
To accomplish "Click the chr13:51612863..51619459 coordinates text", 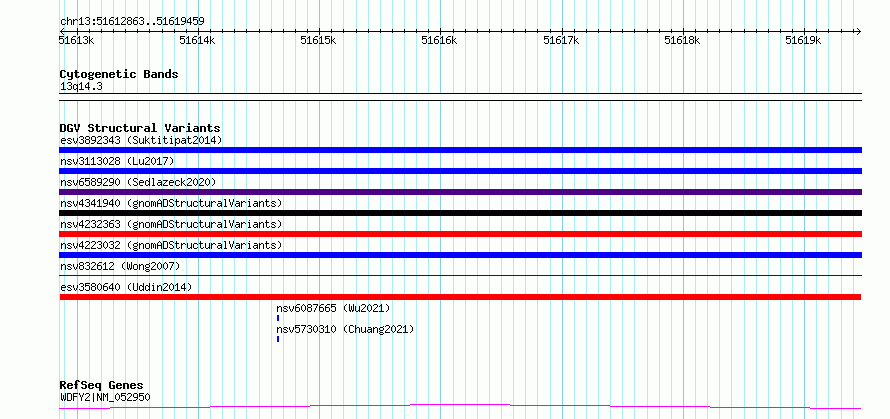I will tap(132, 22).
